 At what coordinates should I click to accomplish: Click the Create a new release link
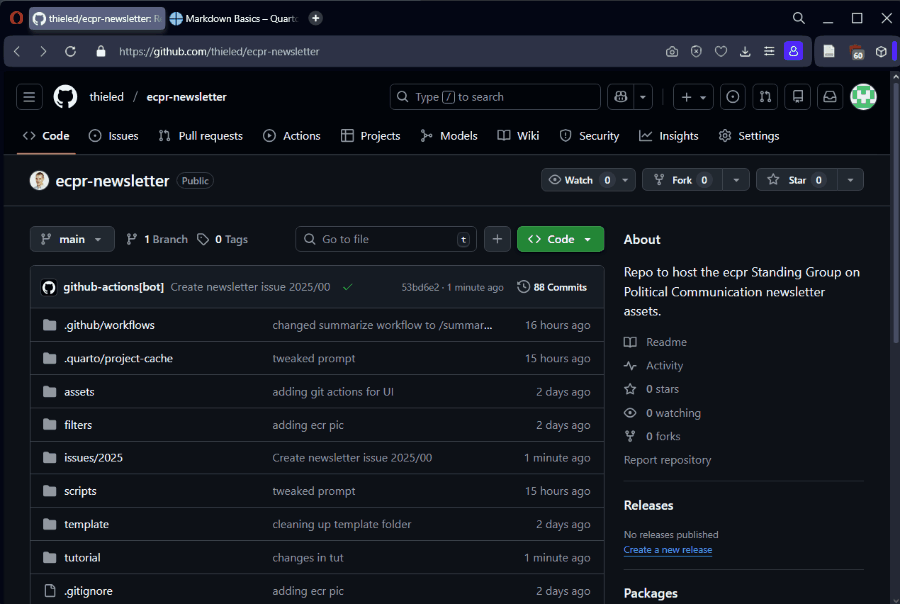click(667, 550)
